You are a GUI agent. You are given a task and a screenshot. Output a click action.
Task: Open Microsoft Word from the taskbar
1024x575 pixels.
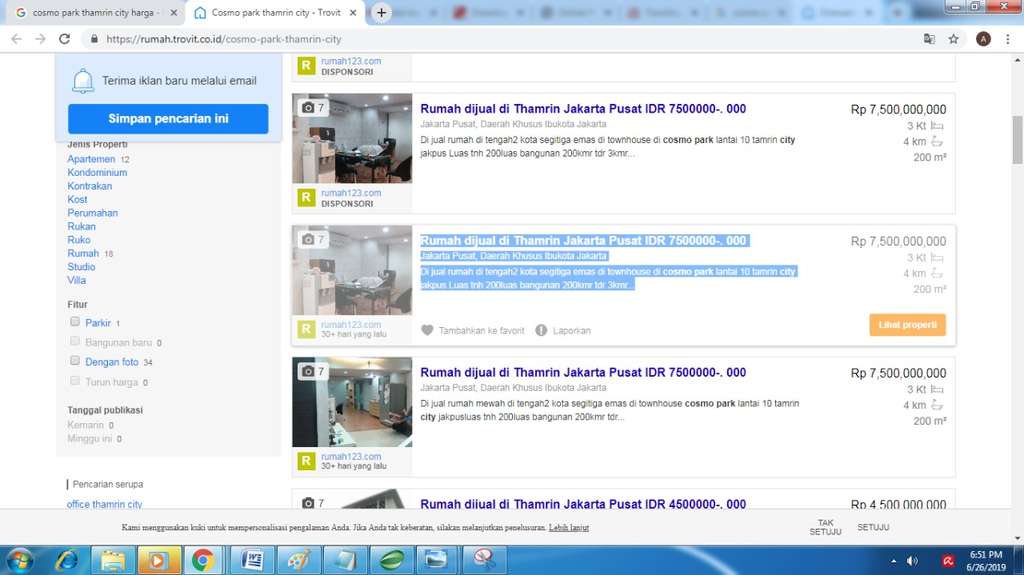point(252,559)
